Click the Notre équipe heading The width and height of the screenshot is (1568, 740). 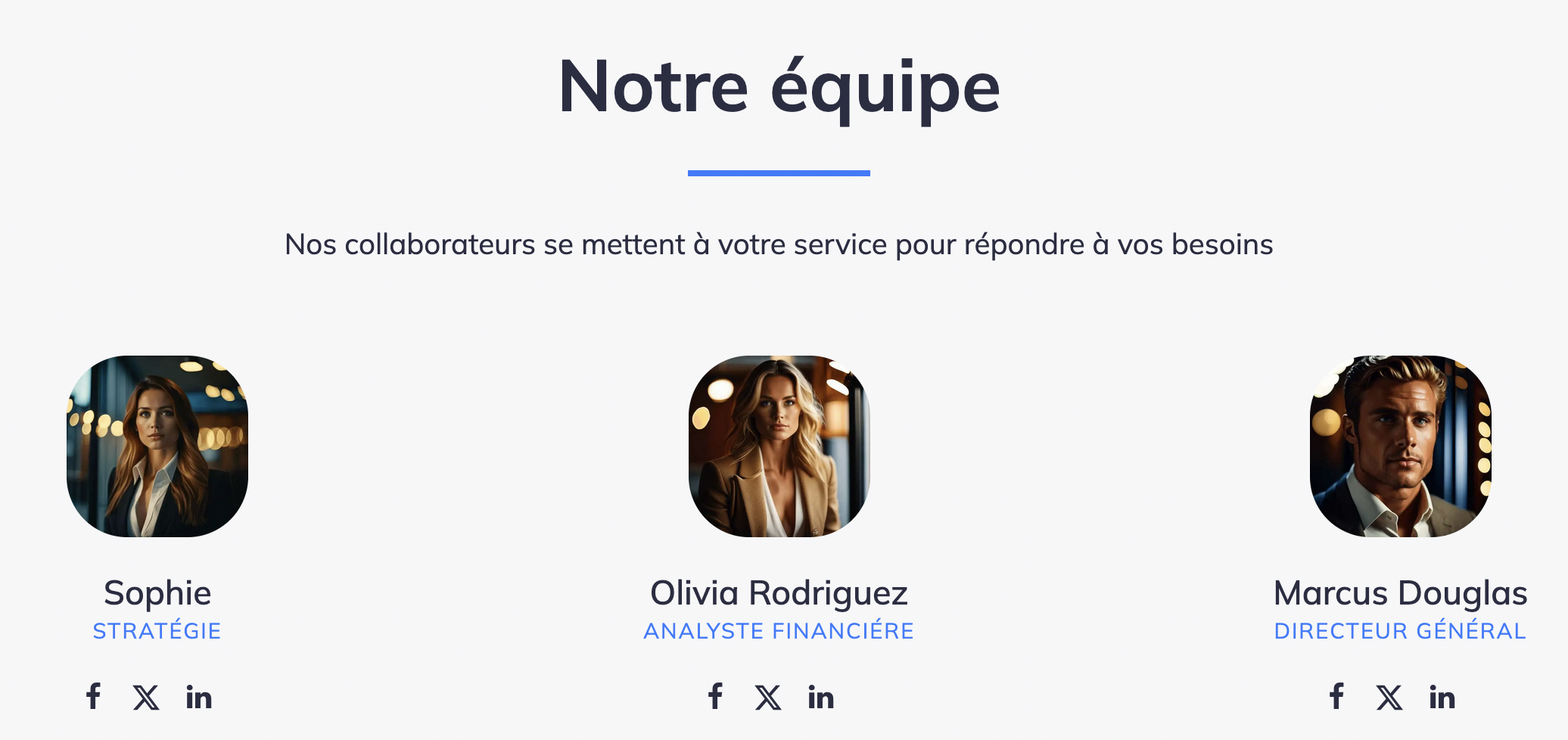pyautogui.click(x=779, y=89)
